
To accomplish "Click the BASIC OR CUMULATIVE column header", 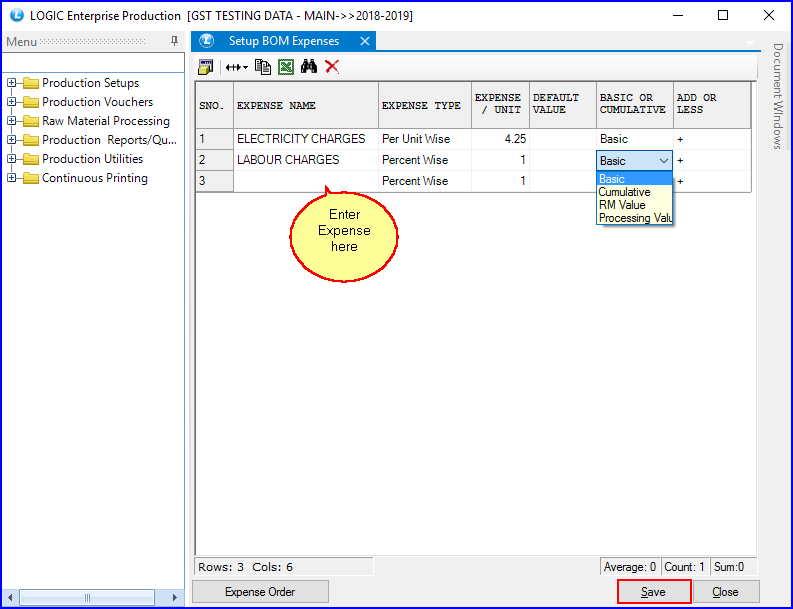I will coord(635,105).
